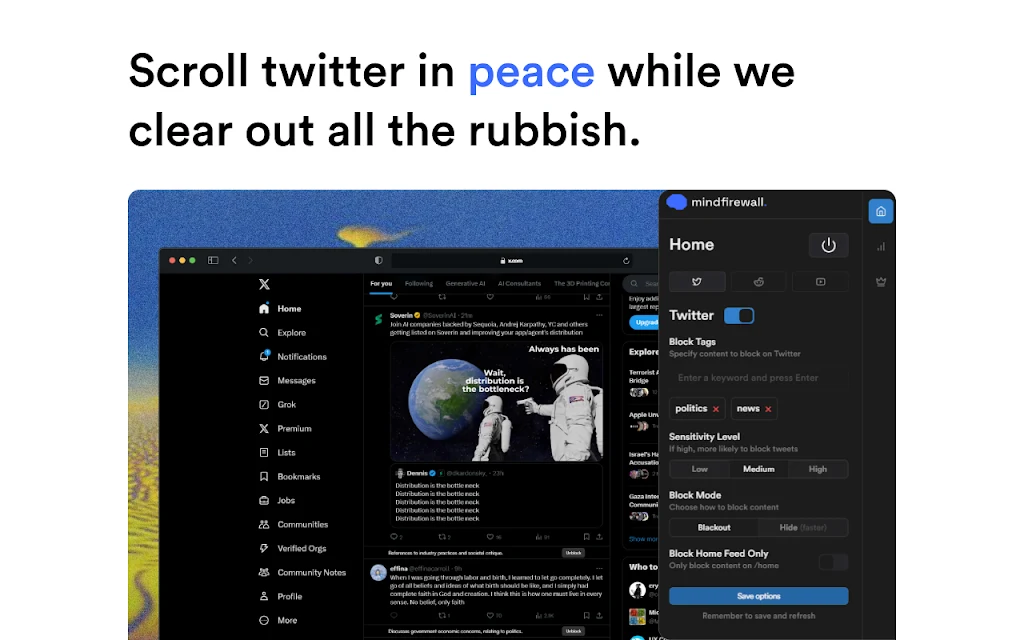The height and width of the screenshot is (640, 1024).
Task: Focus the block keyword input field
Action: point(758,377)
